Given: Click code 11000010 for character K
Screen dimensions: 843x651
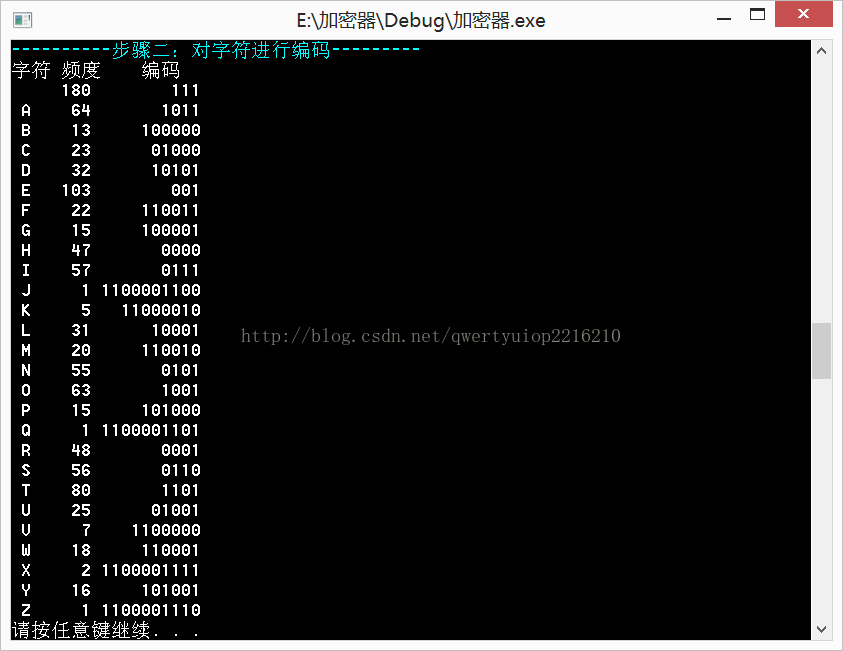Looking at the screenshot, I should pos(161,310).
